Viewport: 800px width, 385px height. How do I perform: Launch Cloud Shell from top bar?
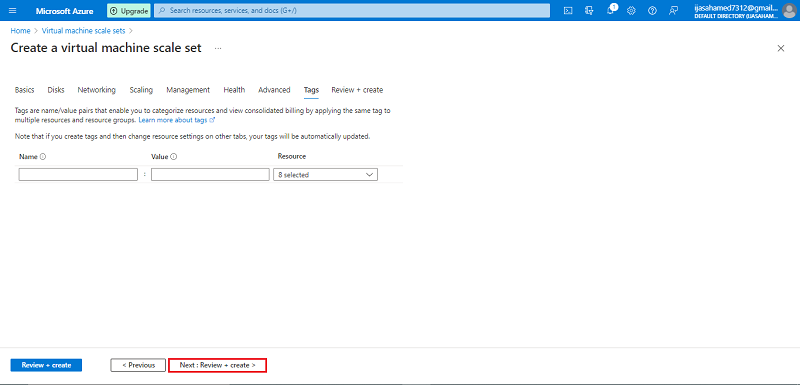point(568,11)
